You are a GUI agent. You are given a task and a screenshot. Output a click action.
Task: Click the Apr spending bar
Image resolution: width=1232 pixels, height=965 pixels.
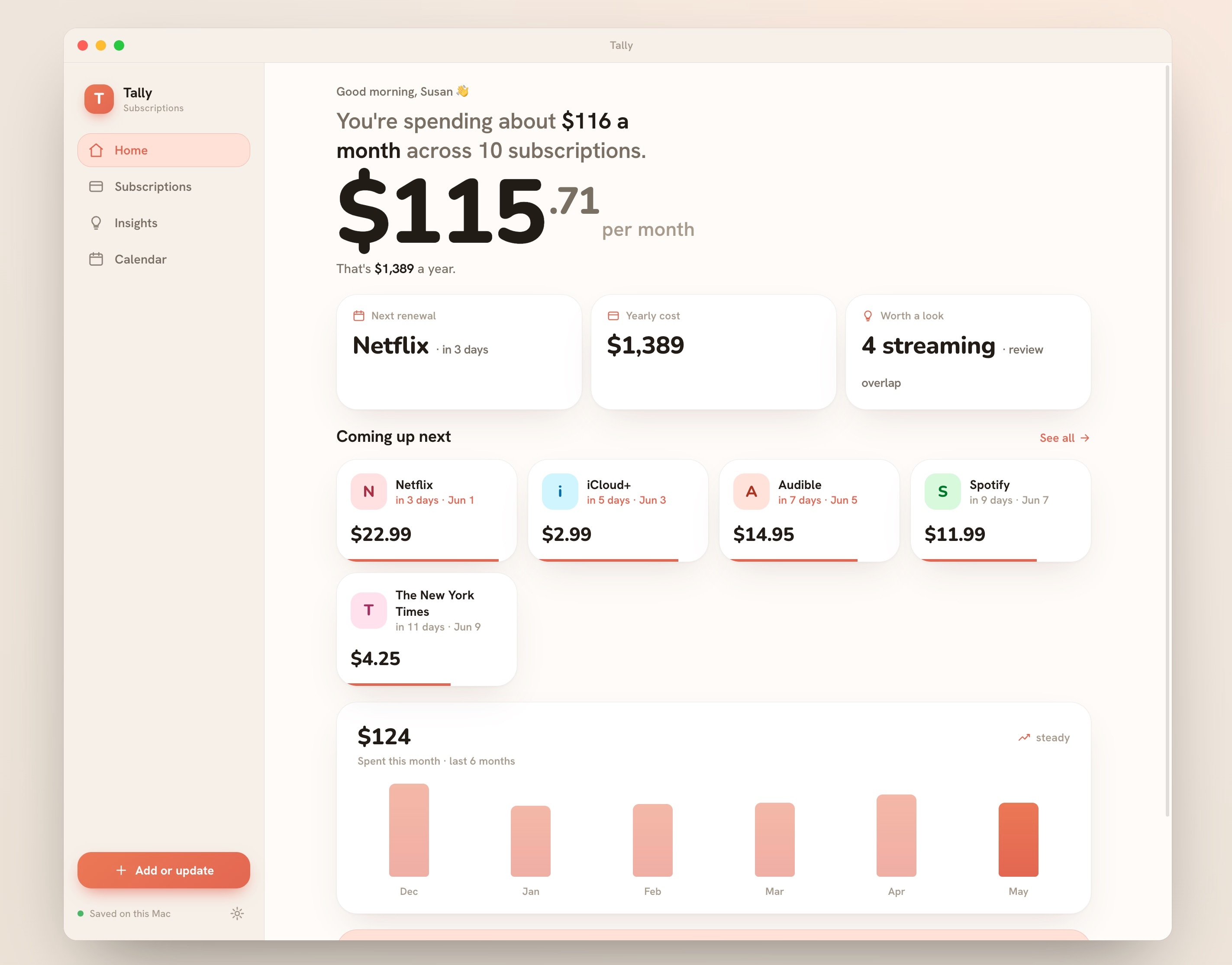click(897, 836)
